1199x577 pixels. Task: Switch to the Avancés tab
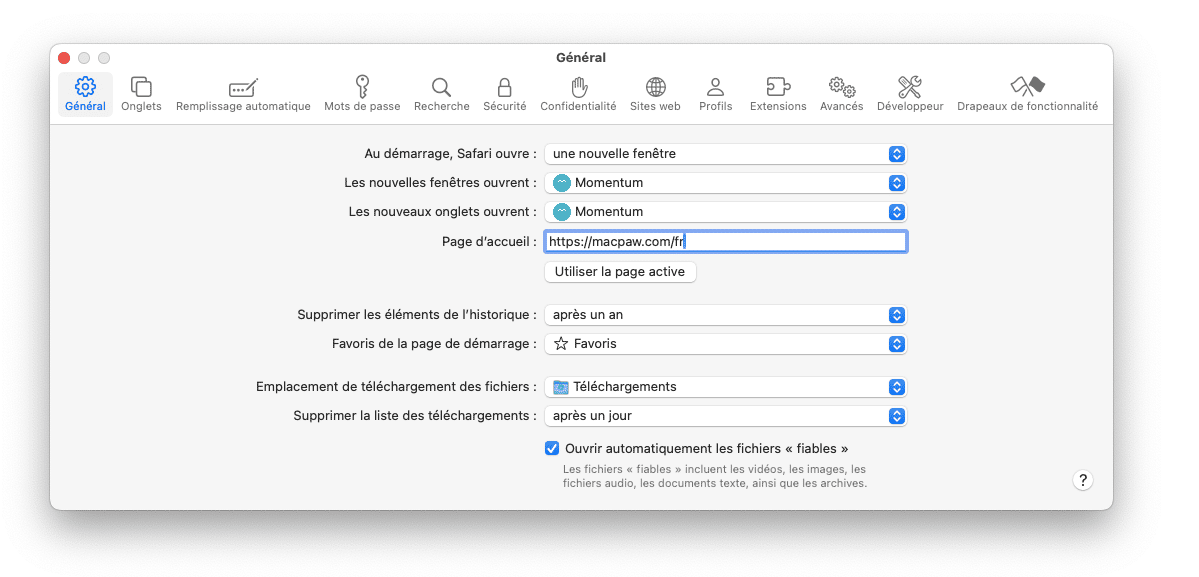(841, 94)
